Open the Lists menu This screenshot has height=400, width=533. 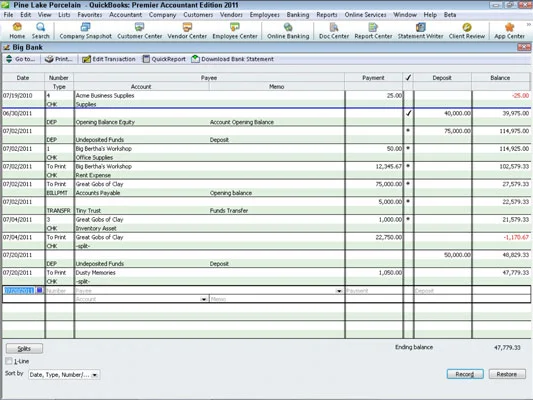pyautogui.click(x=64, y=15)
